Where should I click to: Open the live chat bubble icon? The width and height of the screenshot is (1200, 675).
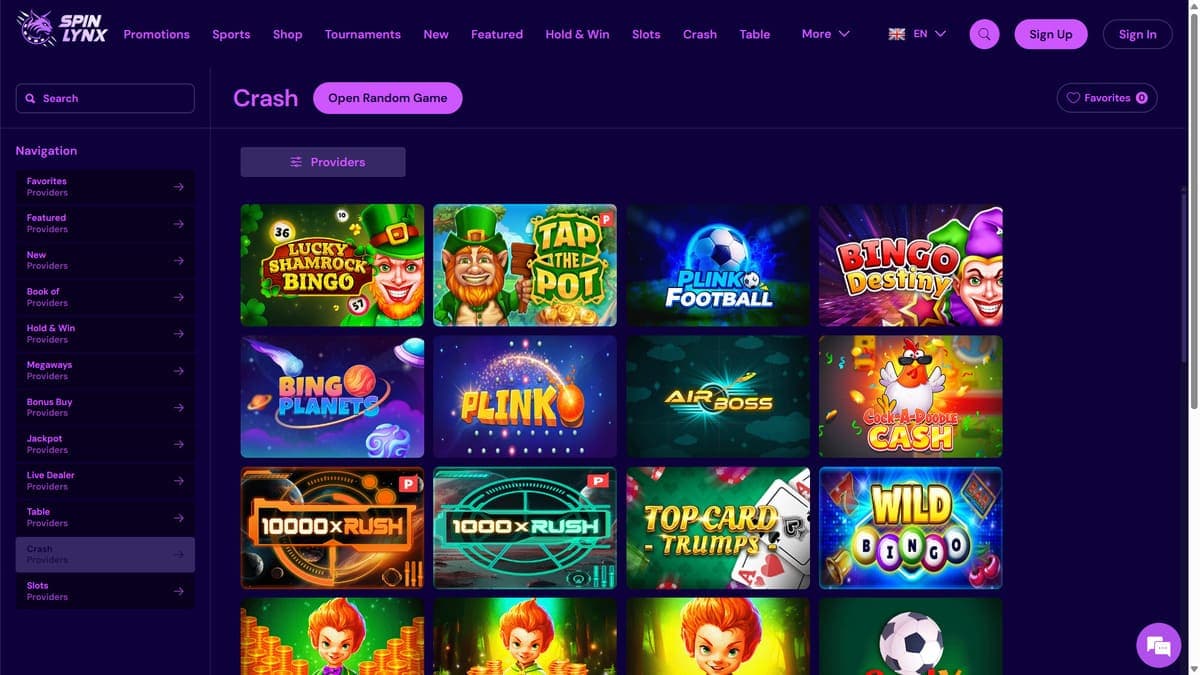(x=1158, y=645)
